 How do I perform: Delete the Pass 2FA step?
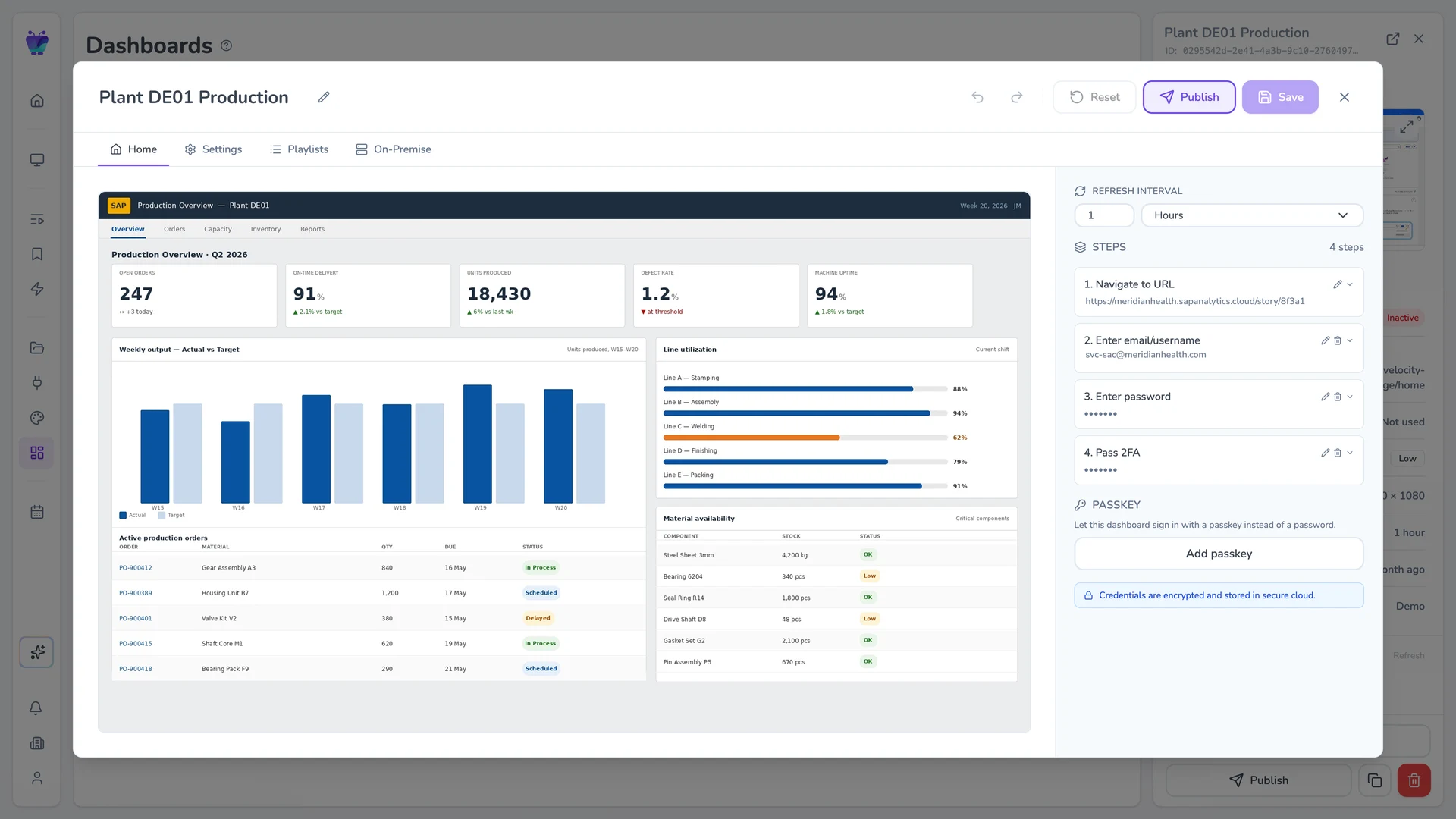coord(1338,453)
